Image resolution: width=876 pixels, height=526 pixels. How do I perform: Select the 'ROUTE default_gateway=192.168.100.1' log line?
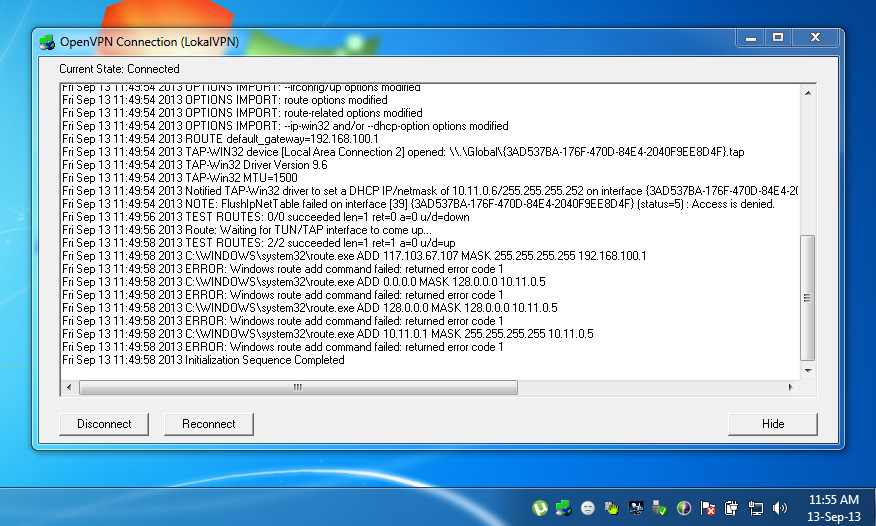coord(220,139)
